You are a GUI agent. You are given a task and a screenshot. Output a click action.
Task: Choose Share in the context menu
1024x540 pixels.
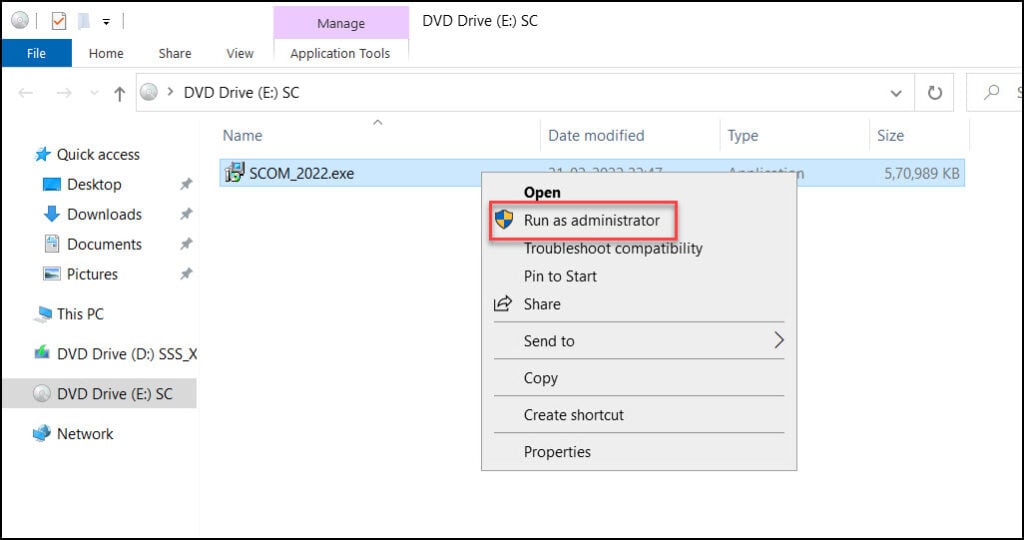coord(542,304)
